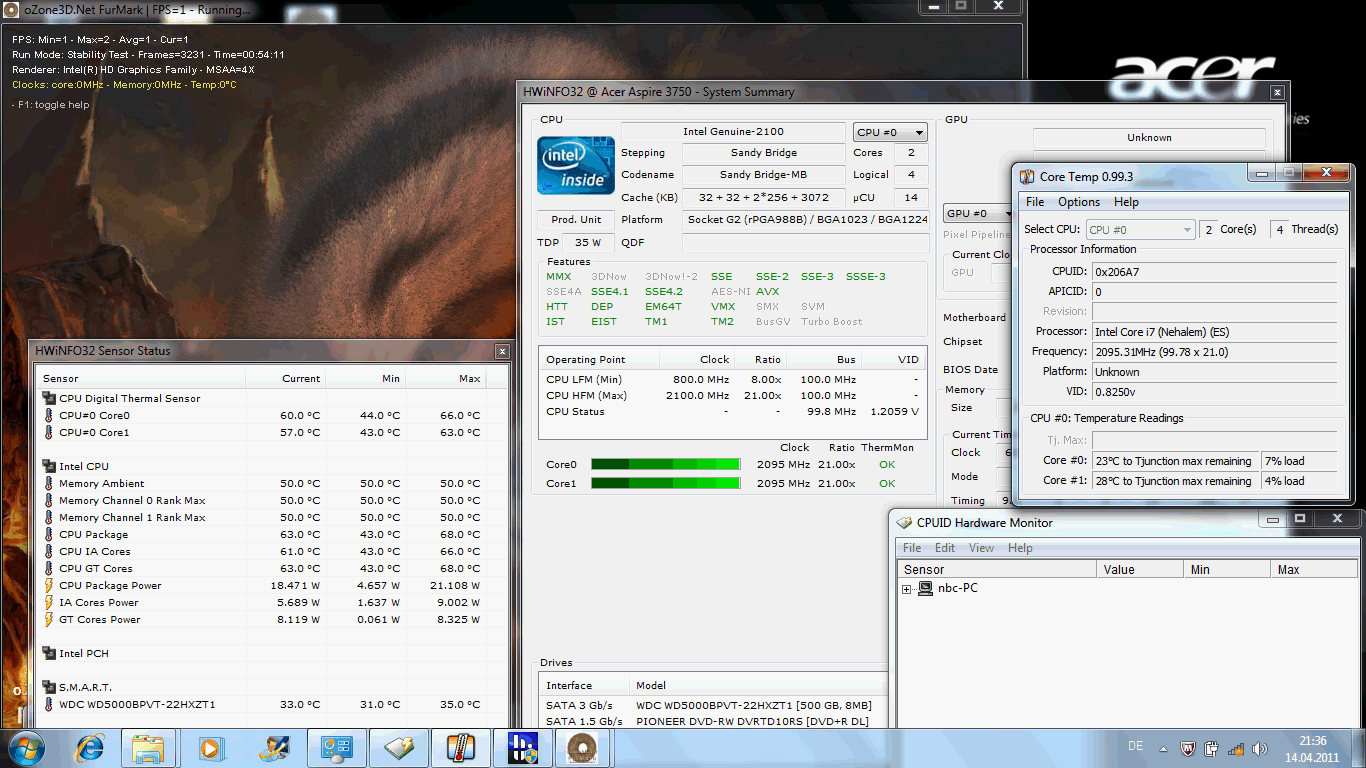
Task: Open Options menu in Core Temp
Action: (x=1079, y=202)
